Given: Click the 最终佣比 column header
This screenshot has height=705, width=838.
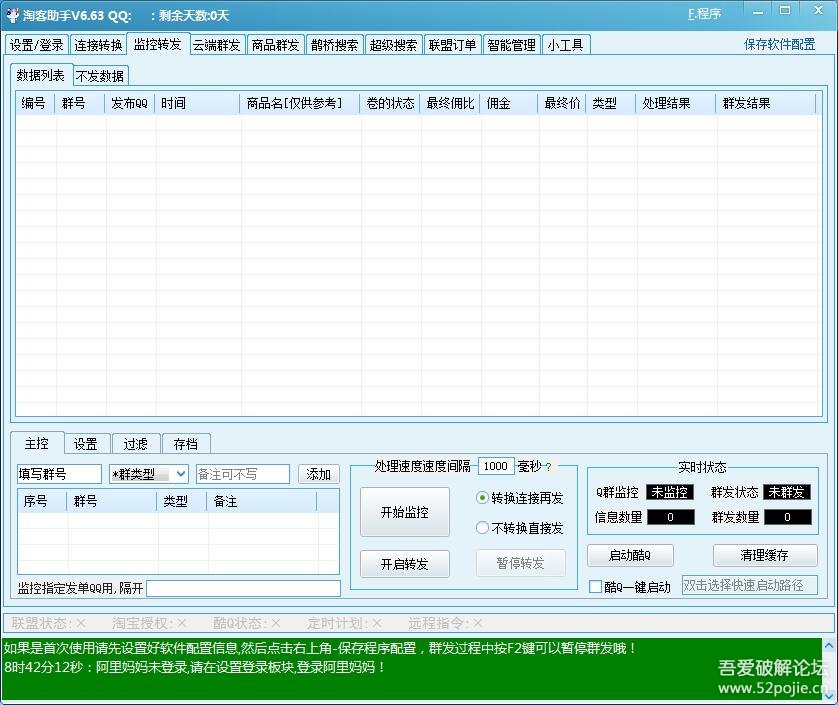Looking at the screenshot, I should coord(450,103).
